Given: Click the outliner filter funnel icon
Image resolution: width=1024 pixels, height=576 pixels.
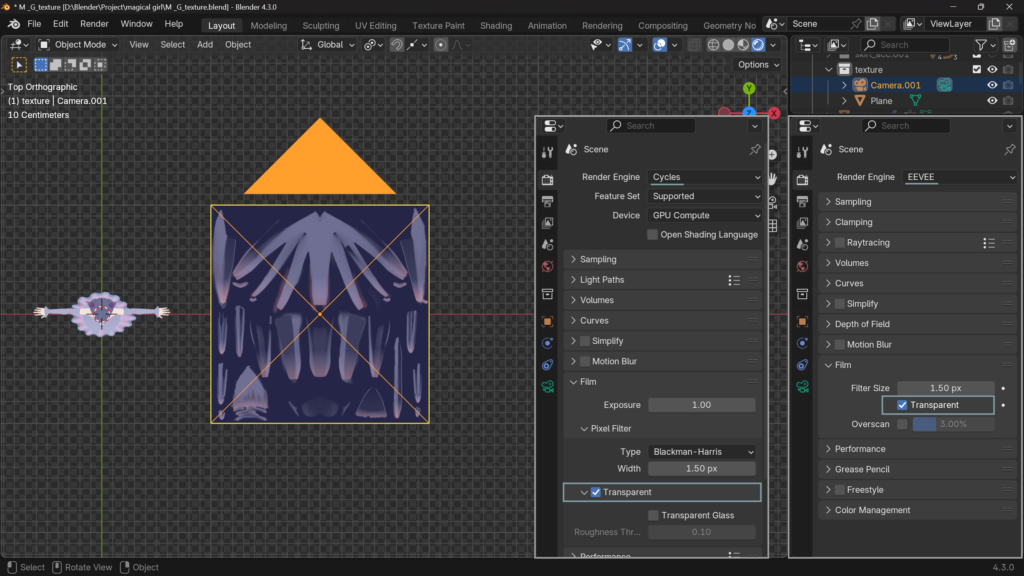Looking at the screenshot, I should pos(982,45).
